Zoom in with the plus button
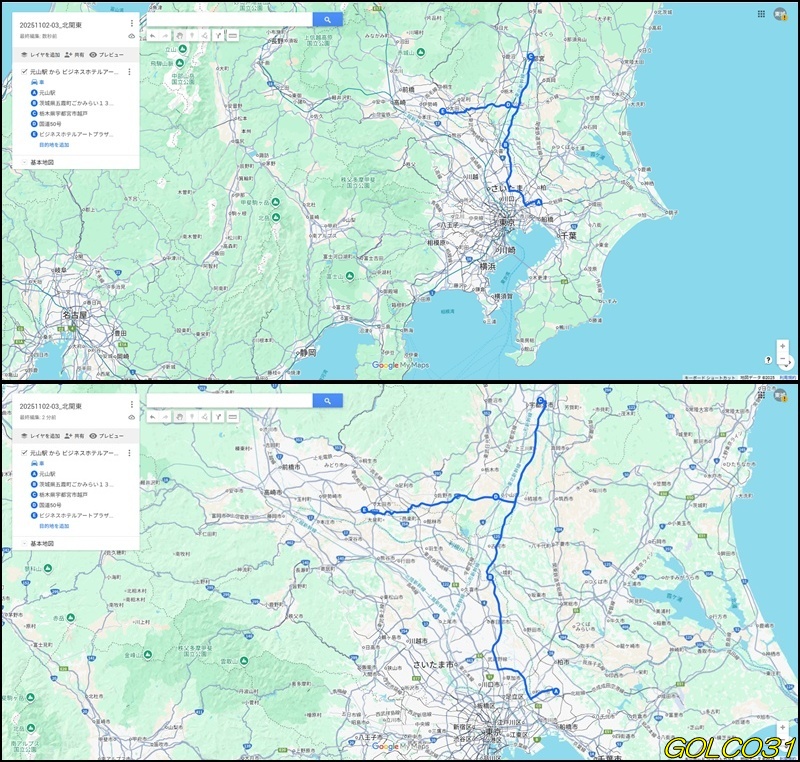This screenshot has height=762, width=800. [782, 346]
